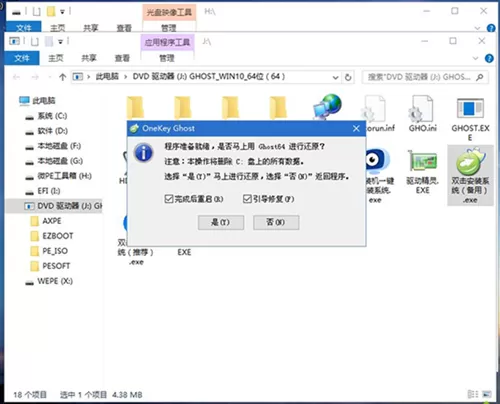Close the OneKey Ghost dialog
The width and height of the screenshot is (500, 404).
[x=356, y=128]
